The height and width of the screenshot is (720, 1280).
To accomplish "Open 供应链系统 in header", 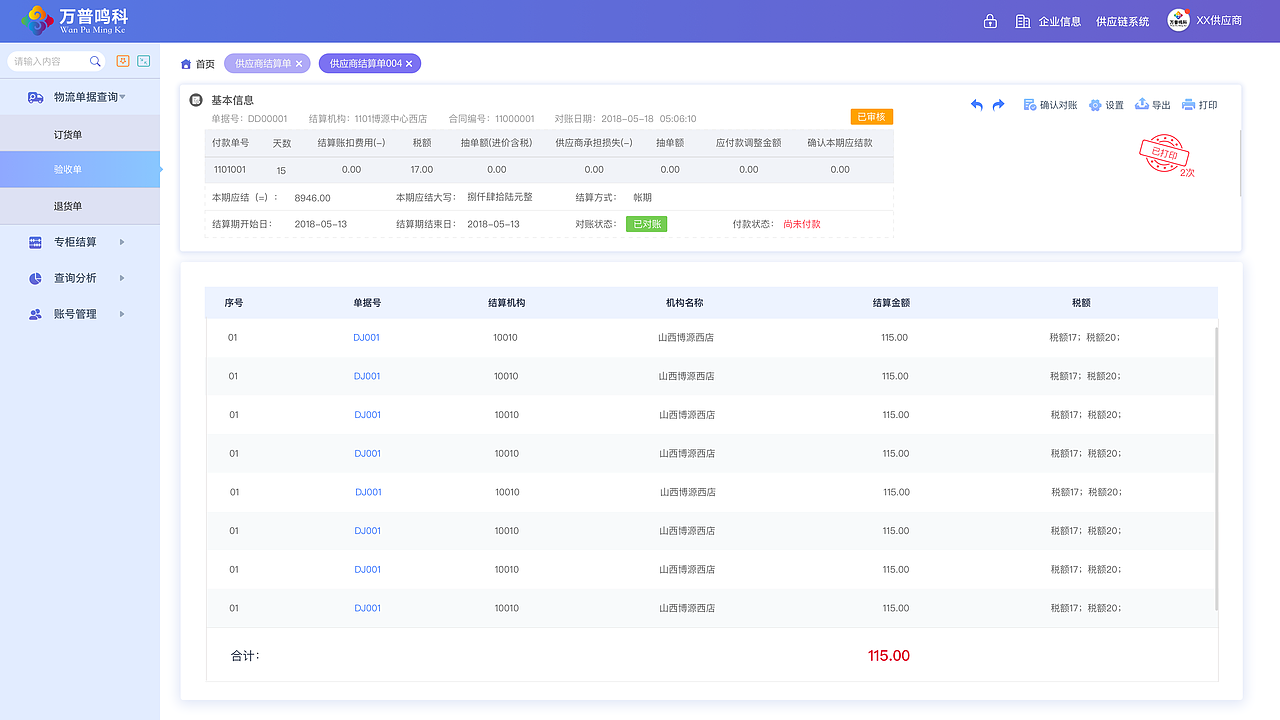I will point(1122,21).
